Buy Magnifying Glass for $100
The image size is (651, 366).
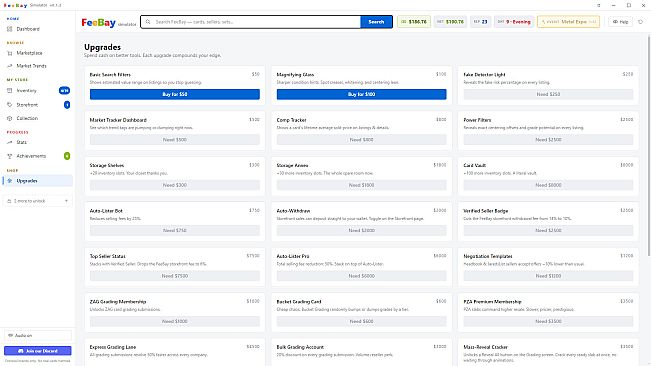(362, 94)
